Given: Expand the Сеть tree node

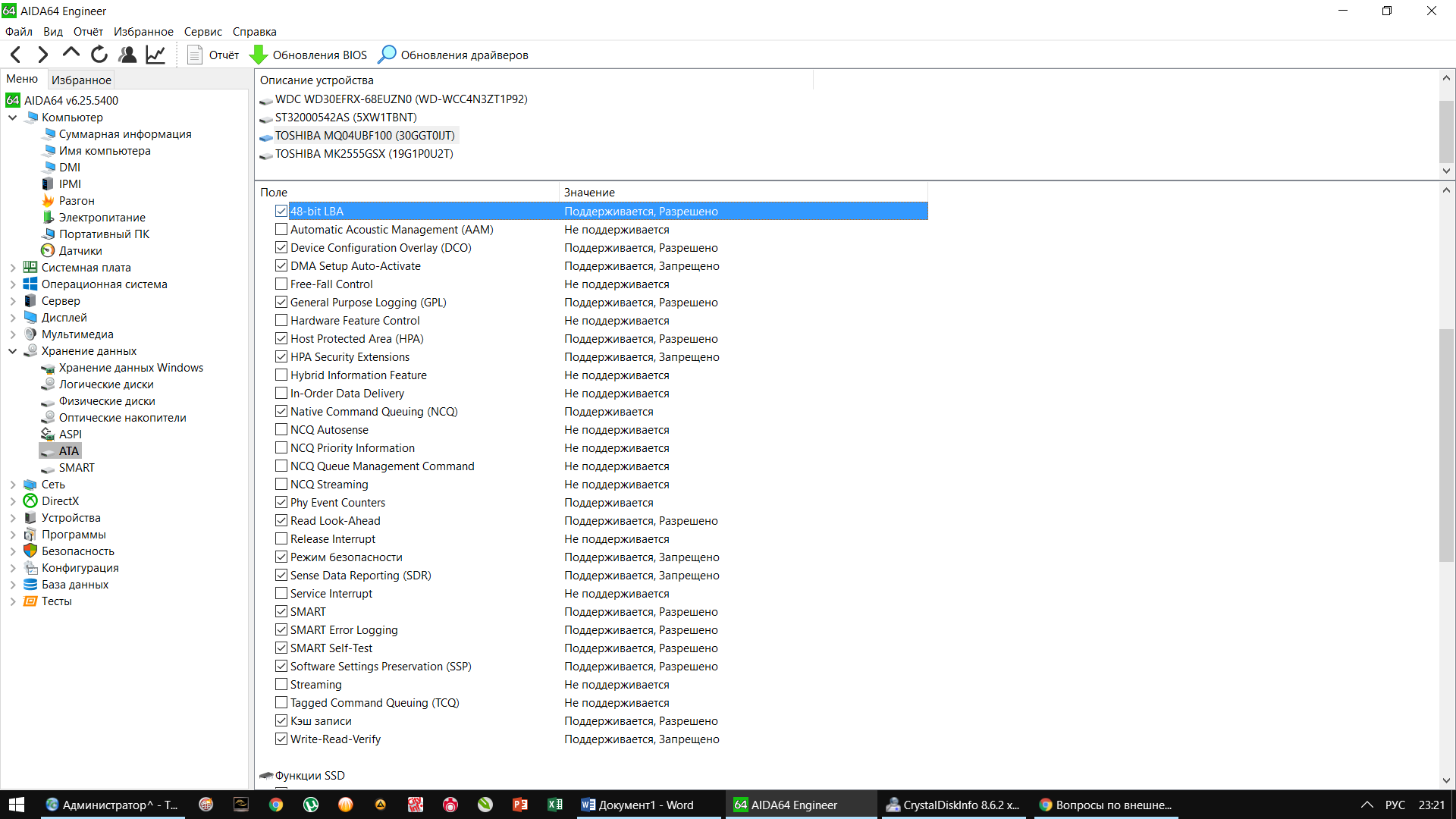Looking at the screenshot, I should tap(13, 485).
